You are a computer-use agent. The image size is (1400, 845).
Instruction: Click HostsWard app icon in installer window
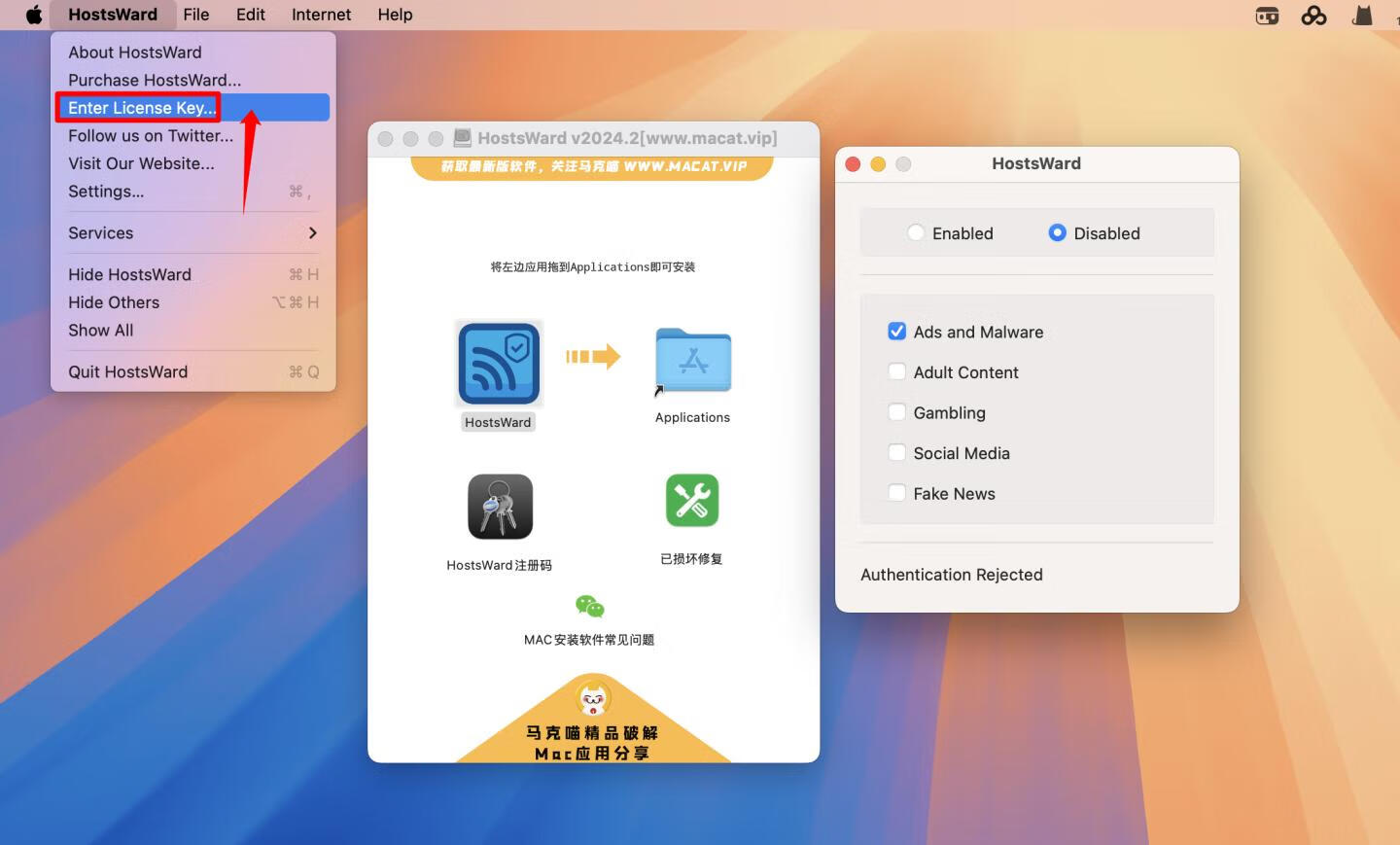499,363
